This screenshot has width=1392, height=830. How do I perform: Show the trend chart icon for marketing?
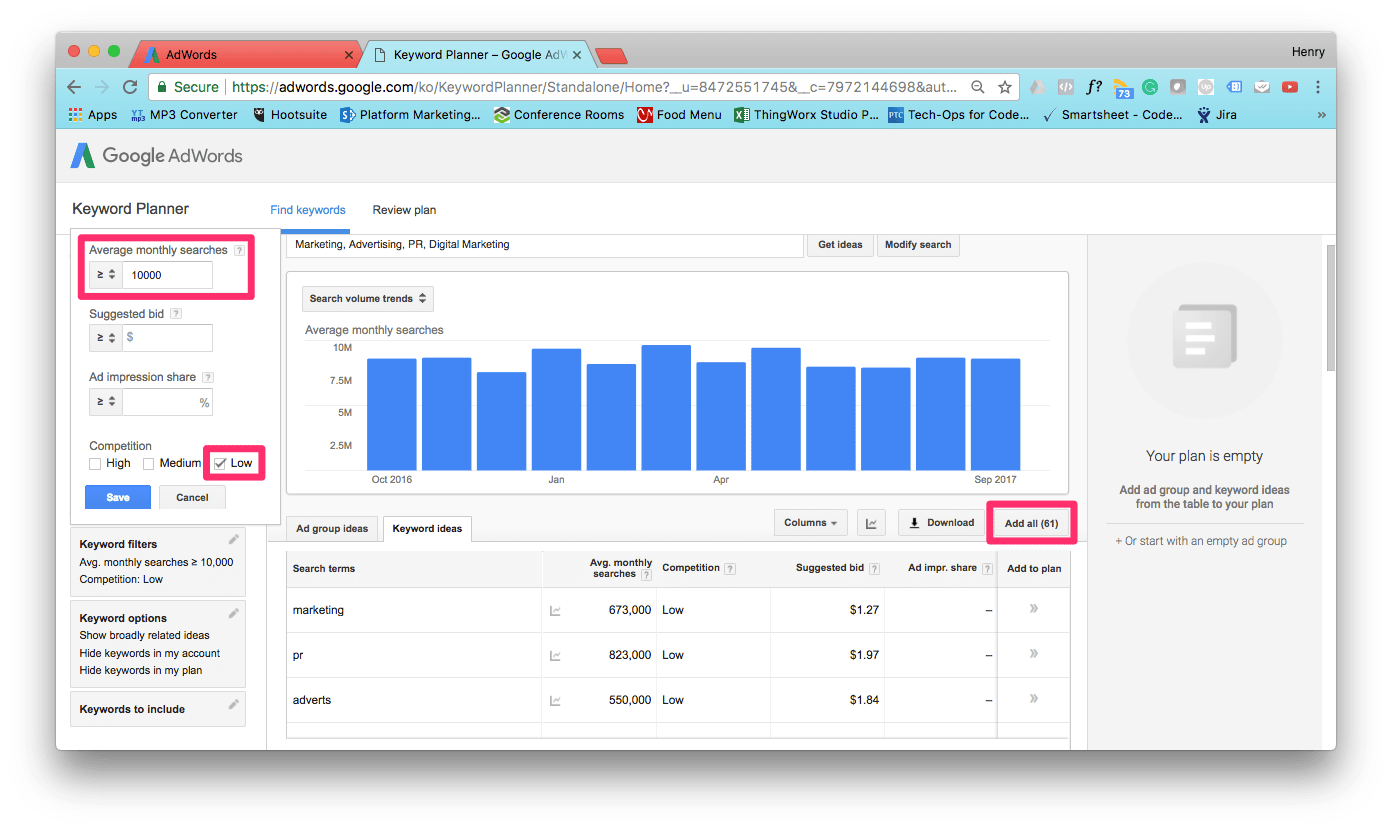tap(555, 610)
